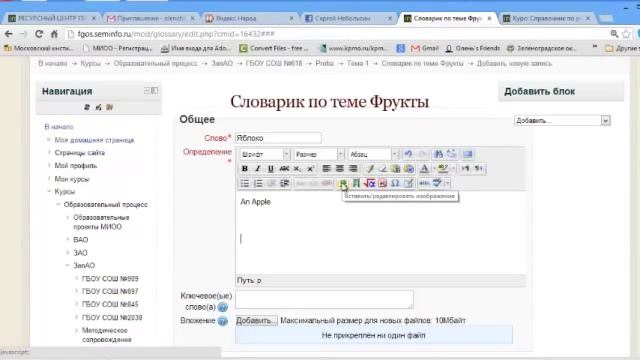Open Страницы сайта navigation item
This screenshot has height=360, width=640.
point(80,153)
